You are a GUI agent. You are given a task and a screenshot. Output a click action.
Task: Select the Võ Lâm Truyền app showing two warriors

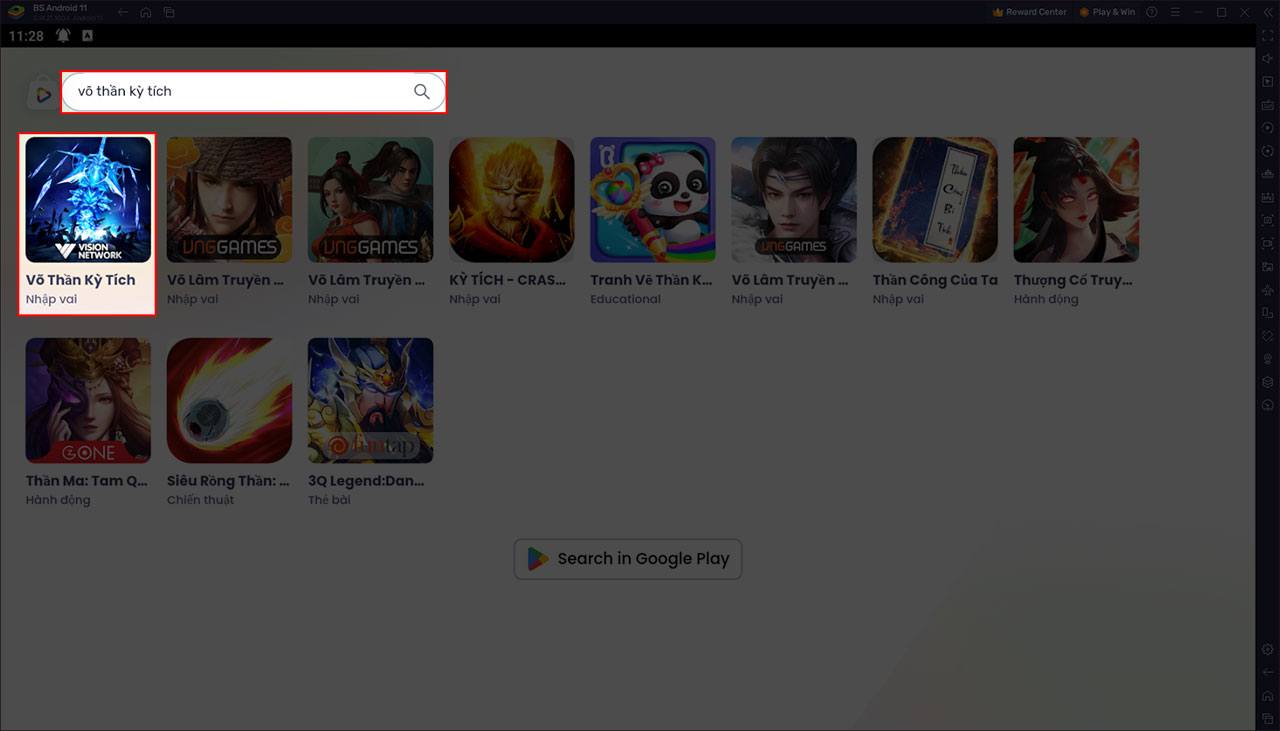coord(370,222)
